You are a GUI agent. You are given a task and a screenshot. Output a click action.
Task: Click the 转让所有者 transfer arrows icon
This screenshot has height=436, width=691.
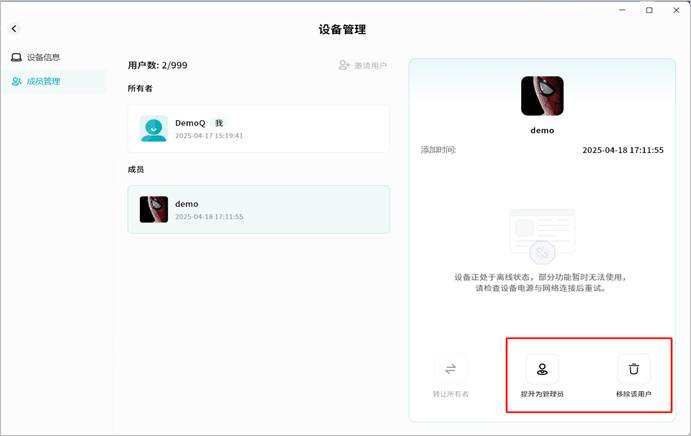450,368
